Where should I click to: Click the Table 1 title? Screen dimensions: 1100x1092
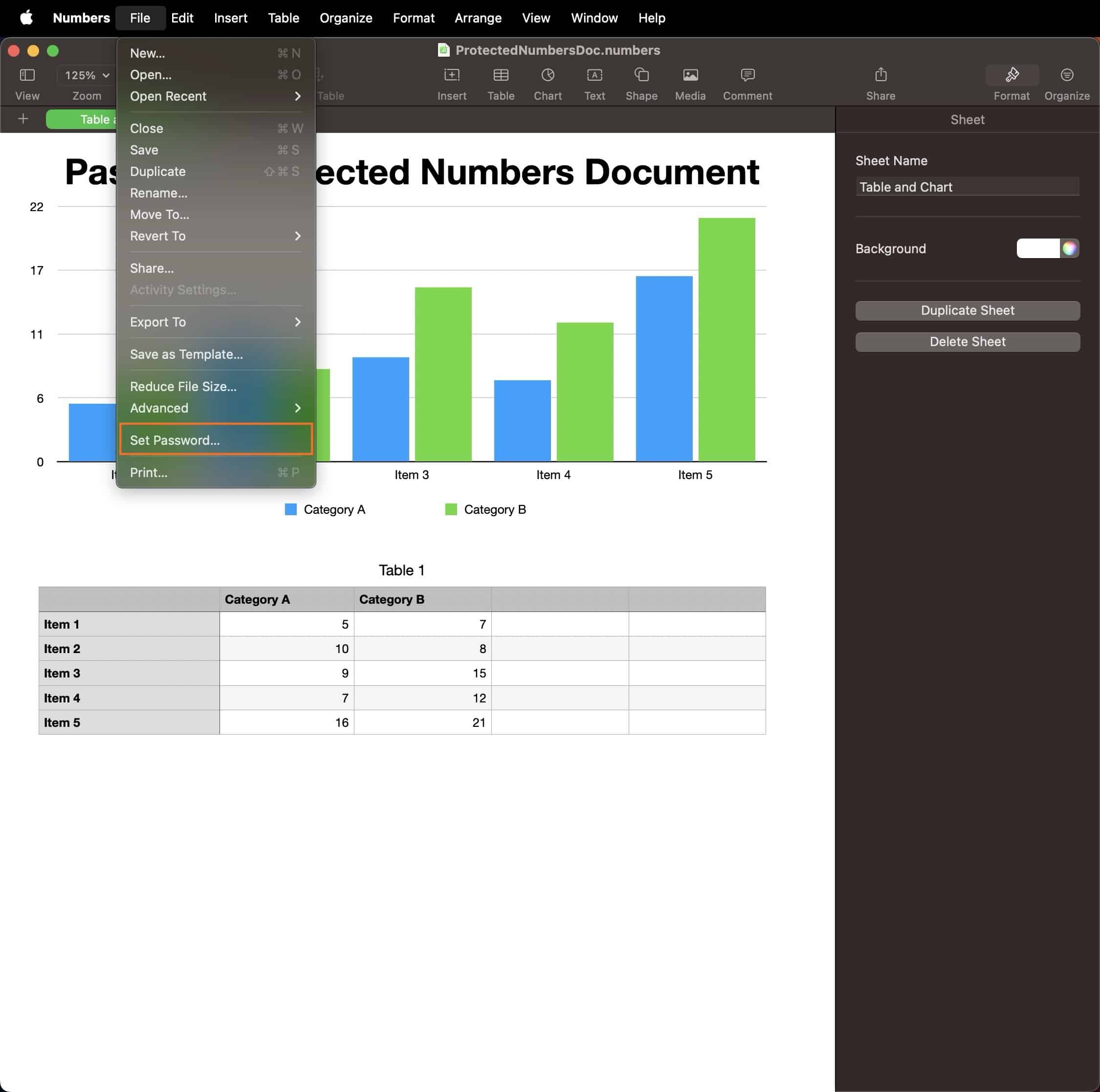click(401, 570)
